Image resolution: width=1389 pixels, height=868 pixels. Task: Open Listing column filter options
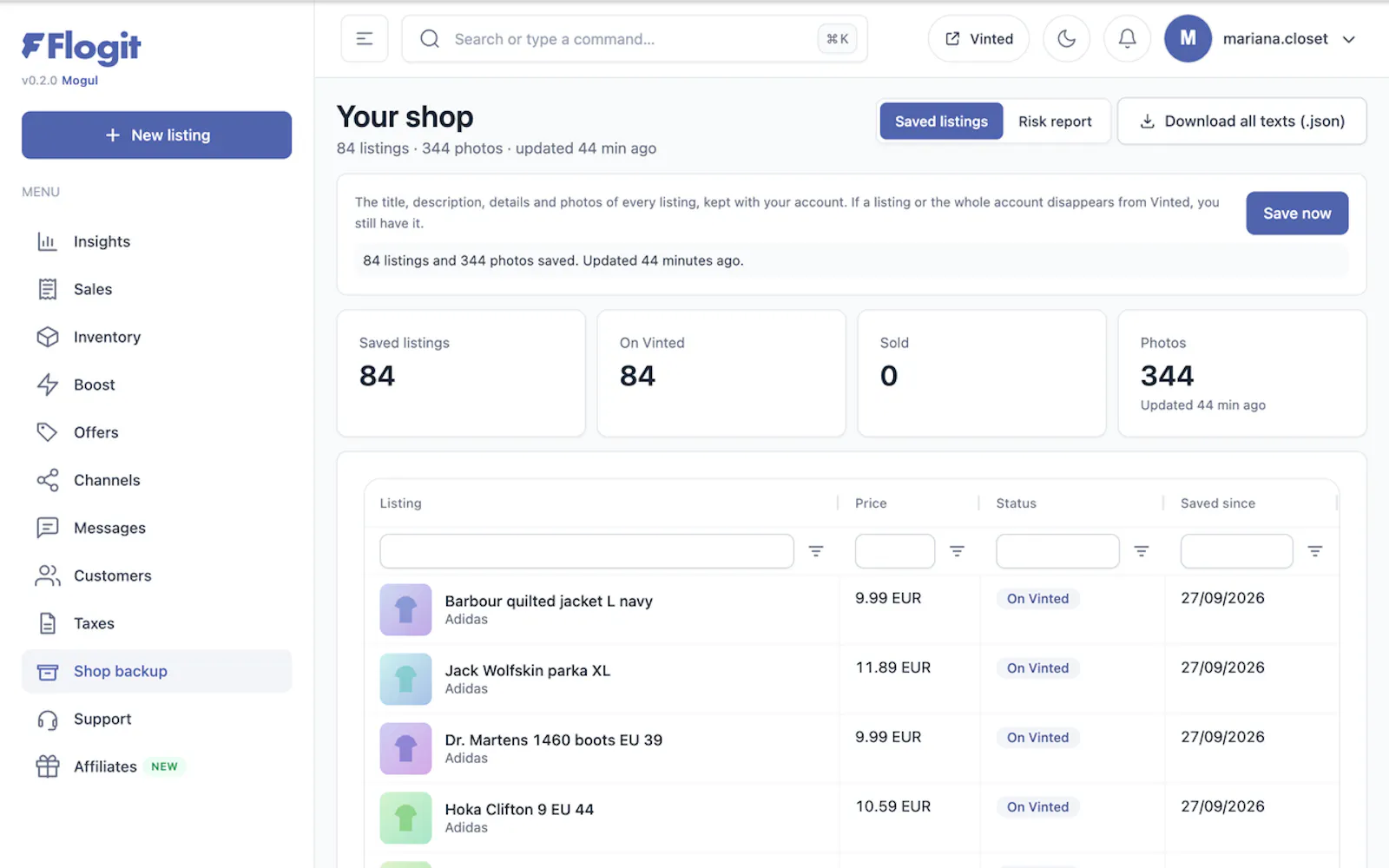pos(816,551)
